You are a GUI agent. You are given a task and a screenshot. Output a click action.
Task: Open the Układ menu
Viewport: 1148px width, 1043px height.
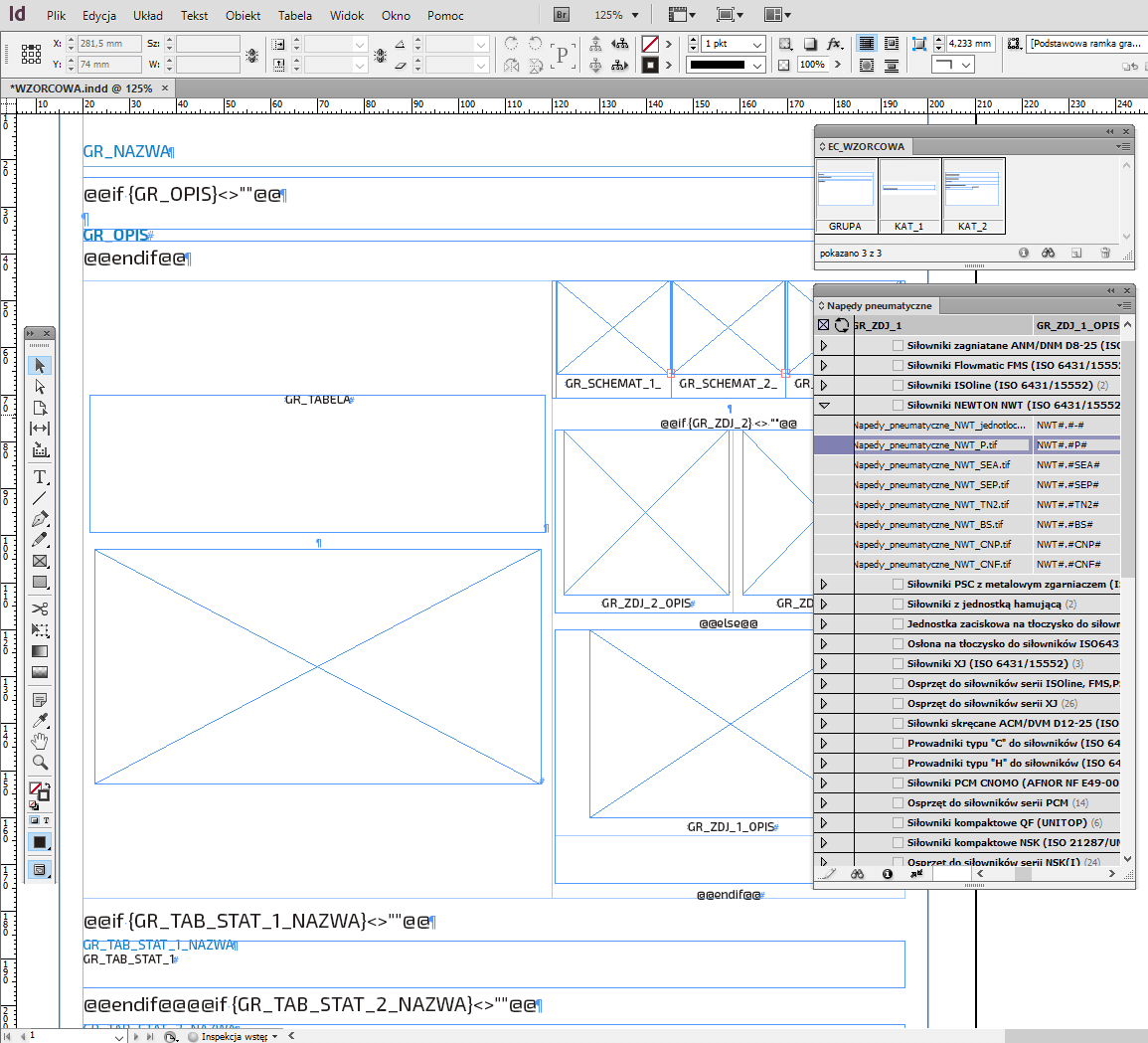pos(148,15)
